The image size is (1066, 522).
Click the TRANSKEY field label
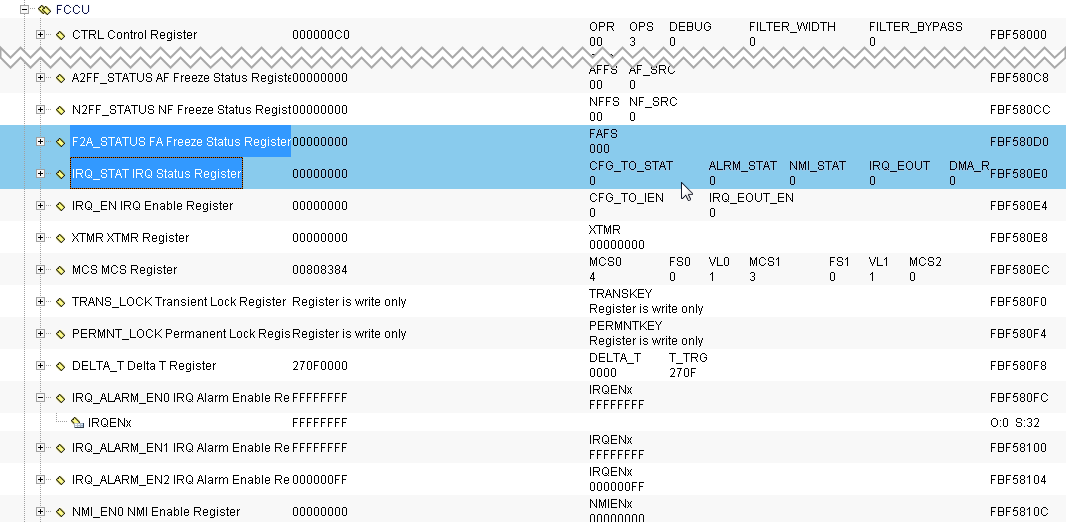(620, 293)
